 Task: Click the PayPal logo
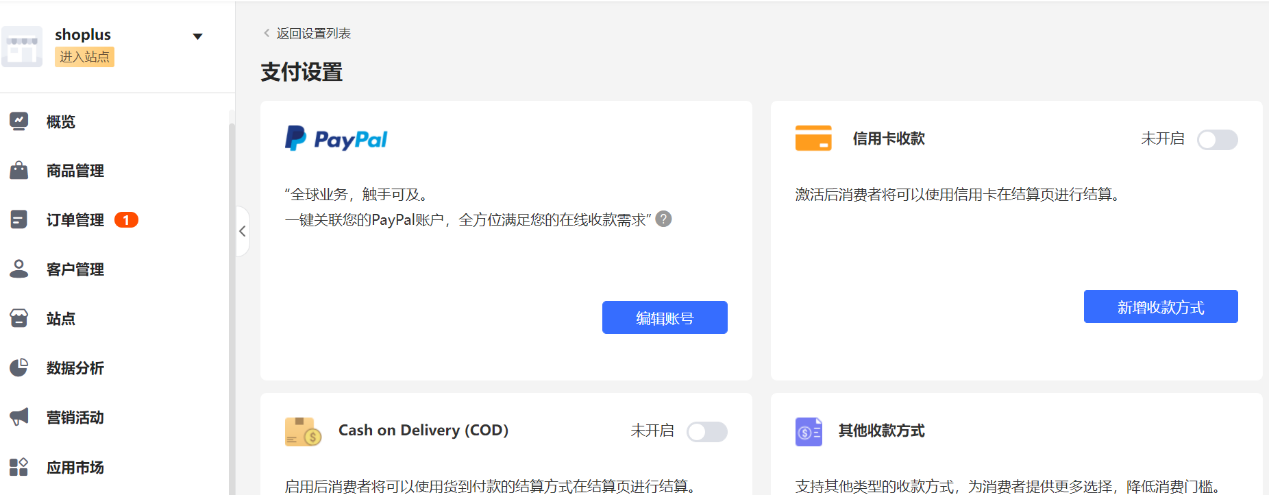tap(336, 139)
